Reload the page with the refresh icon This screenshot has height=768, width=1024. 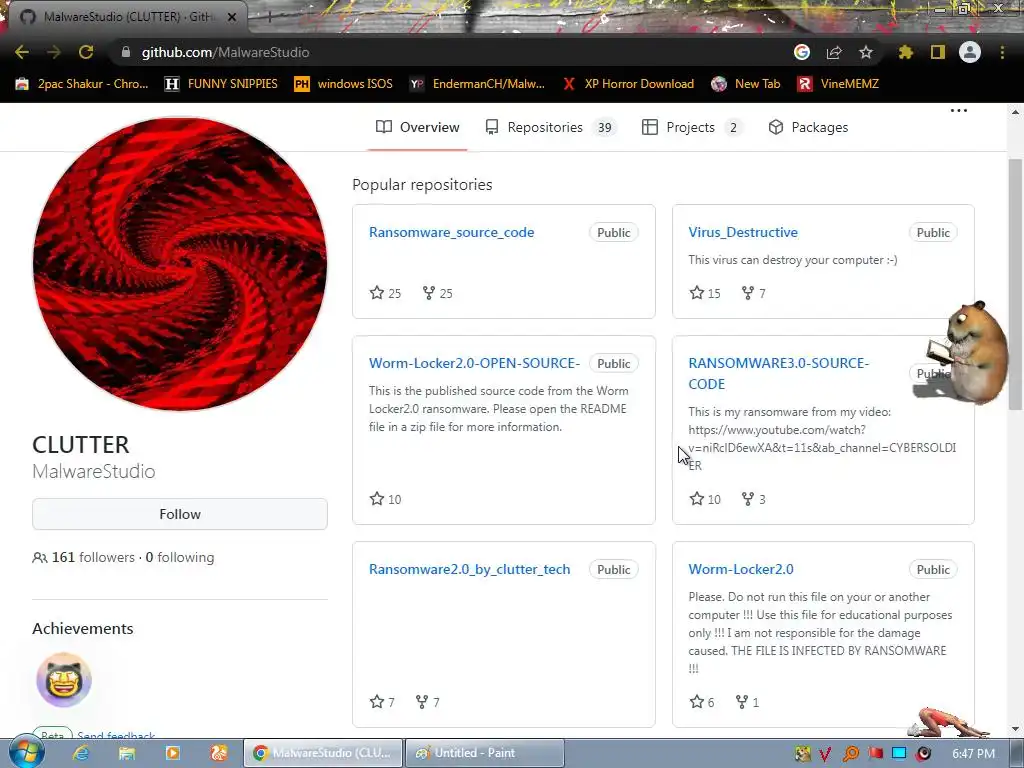click(x=86, y=52)
